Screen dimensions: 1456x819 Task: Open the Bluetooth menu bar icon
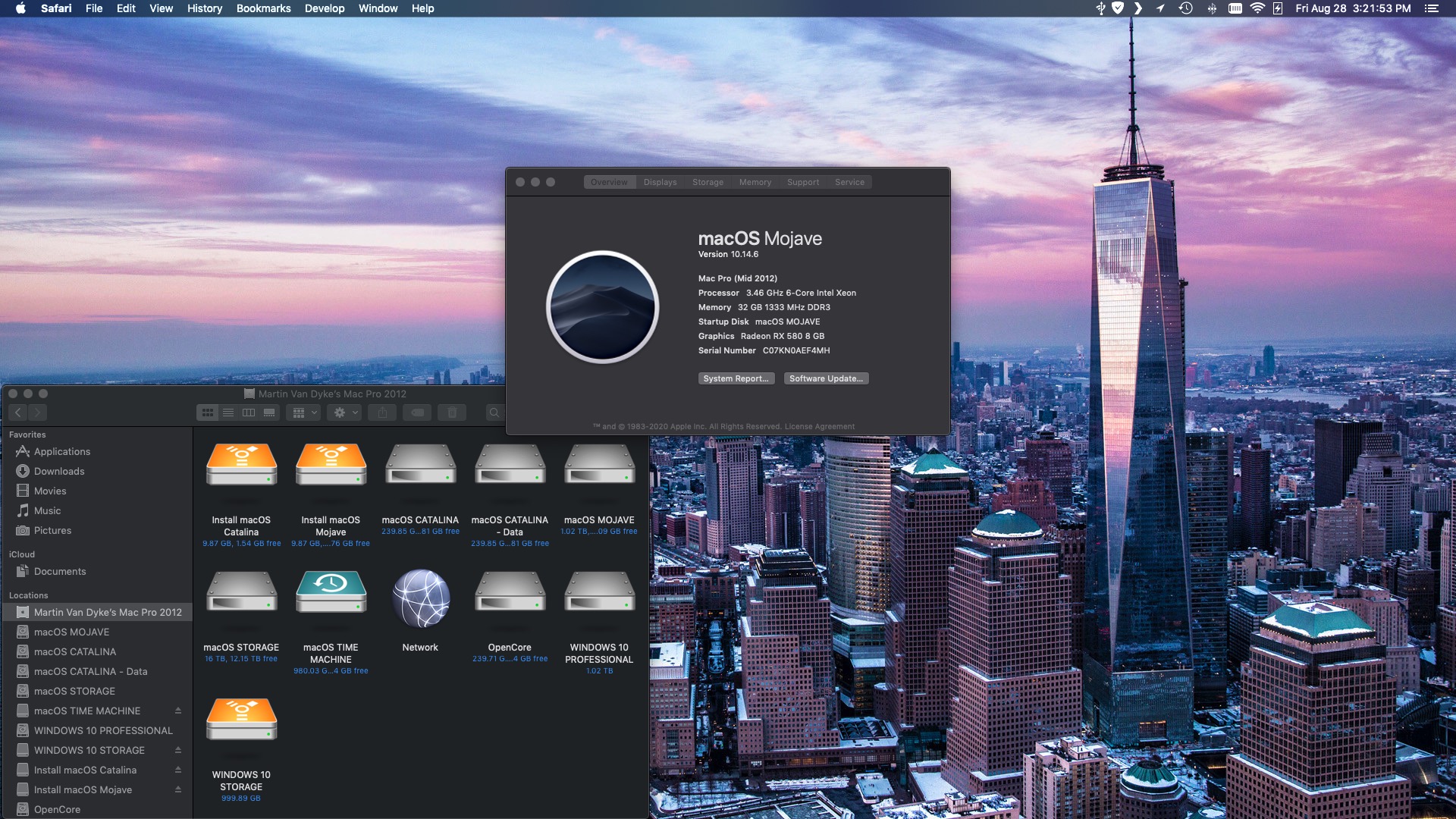point(1212,8)
